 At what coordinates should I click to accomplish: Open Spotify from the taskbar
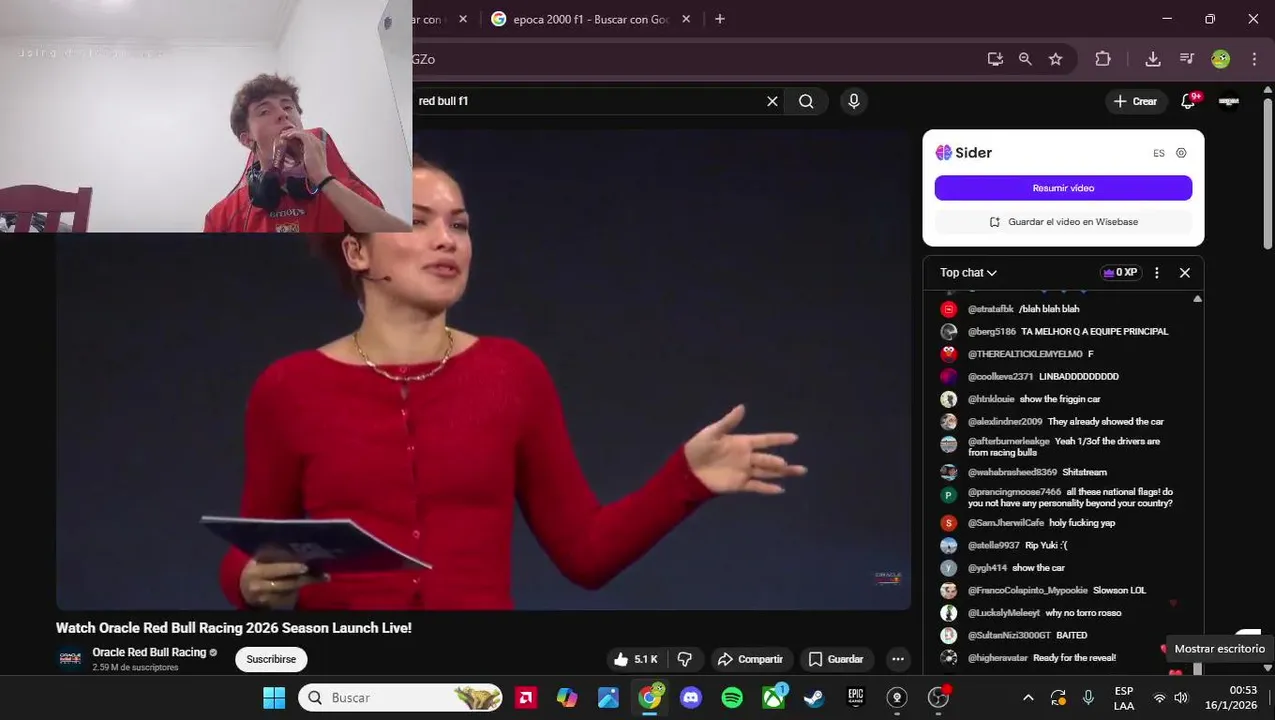(x=732, y=697)
